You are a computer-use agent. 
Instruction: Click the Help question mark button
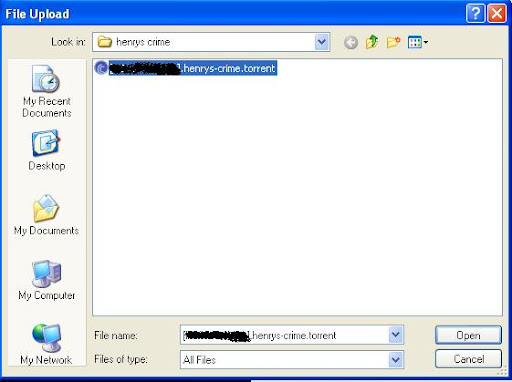[475, 14]
